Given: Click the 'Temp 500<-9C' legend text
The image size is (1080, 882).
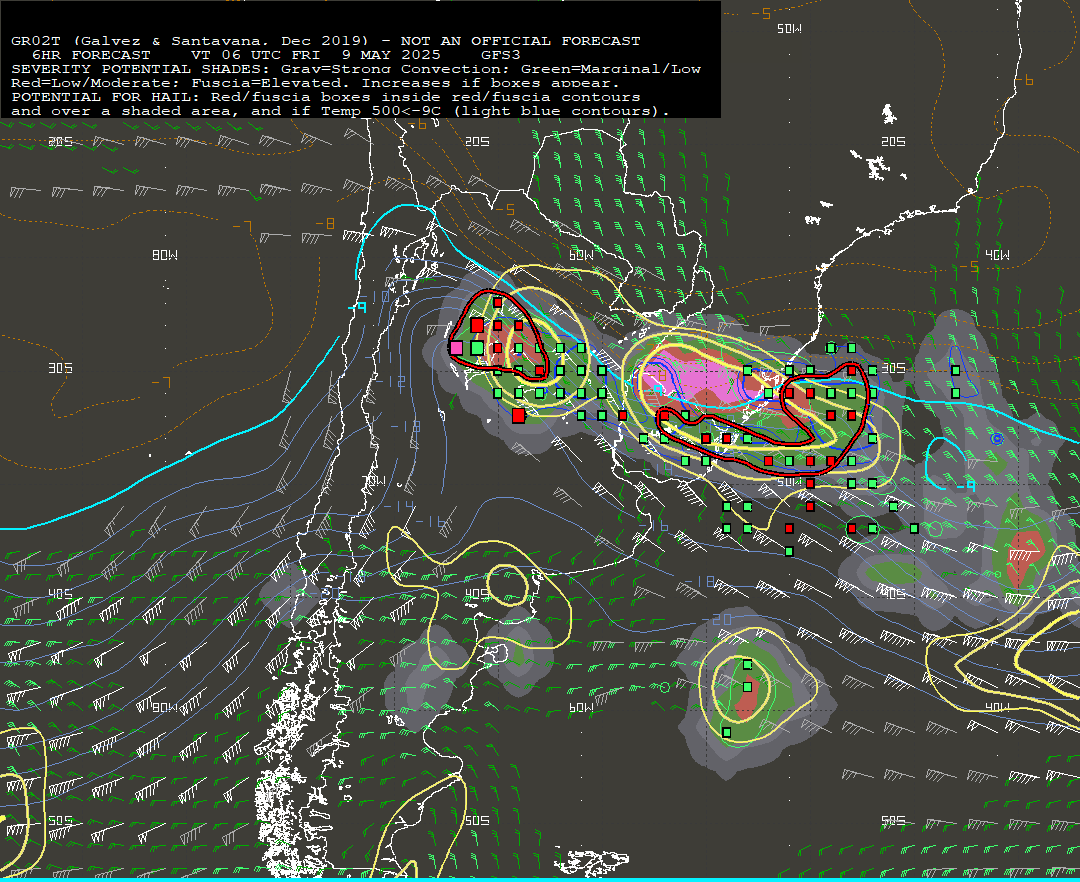Looking at the screenshot, I should (x=381, y=111).
